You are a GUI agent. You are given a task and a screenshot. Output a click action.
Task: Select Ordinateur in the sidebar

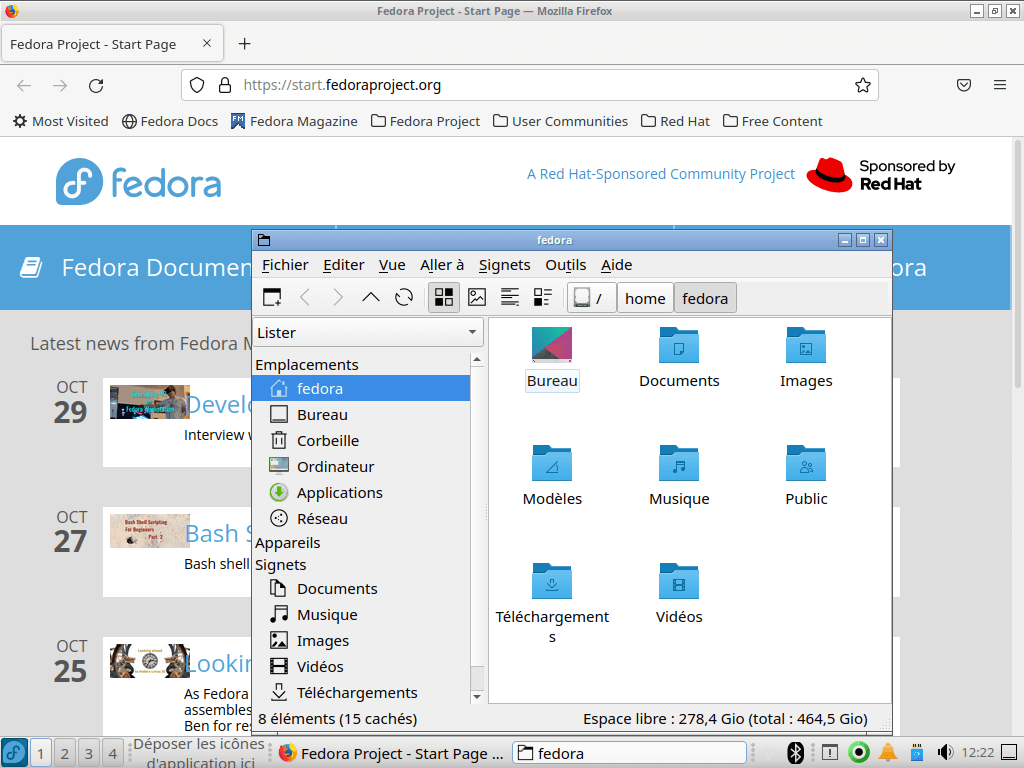click(x=361, y=467)
